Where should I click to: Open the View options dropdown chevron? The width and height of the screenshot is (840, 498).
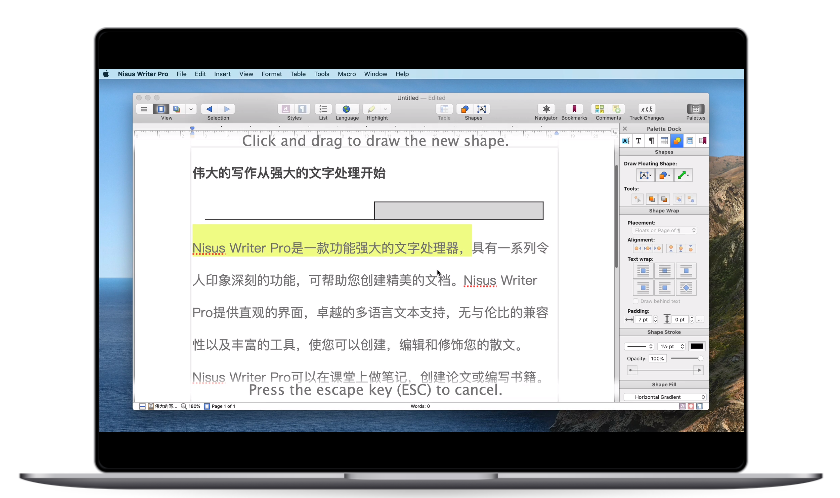pos(191,109)
